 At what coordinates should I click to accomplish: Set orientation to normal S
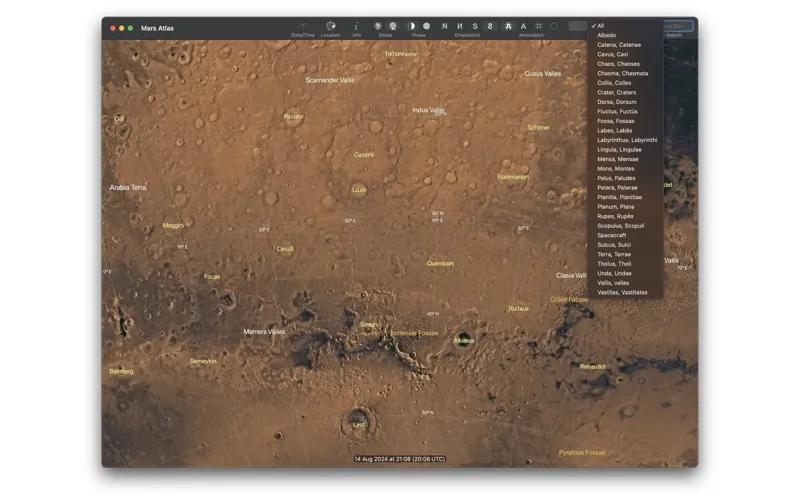pyautogui.click(x=475, y=26)
